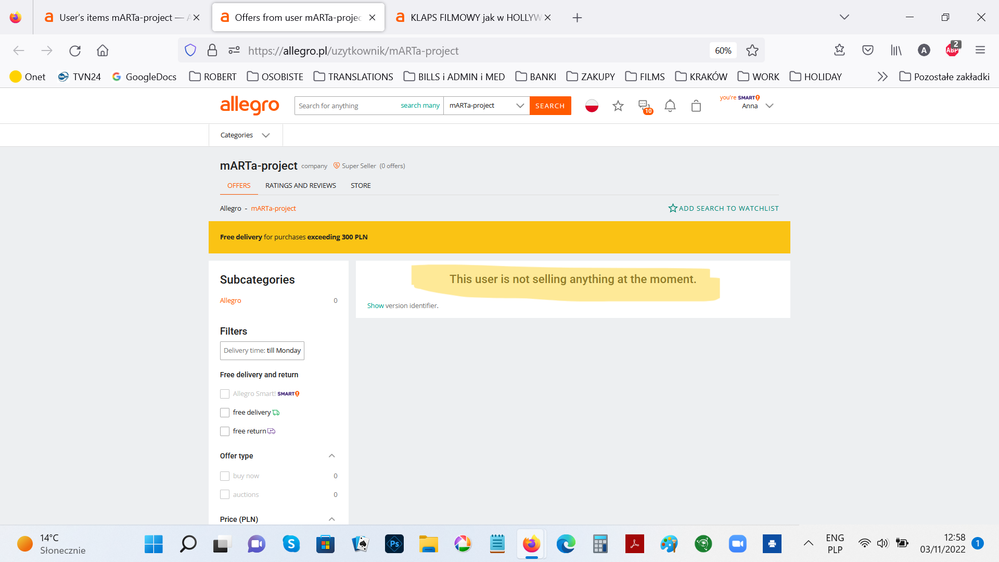Open Allegro notifications bell
Viewport: 999px width, 562px height.
coord(670,106)
